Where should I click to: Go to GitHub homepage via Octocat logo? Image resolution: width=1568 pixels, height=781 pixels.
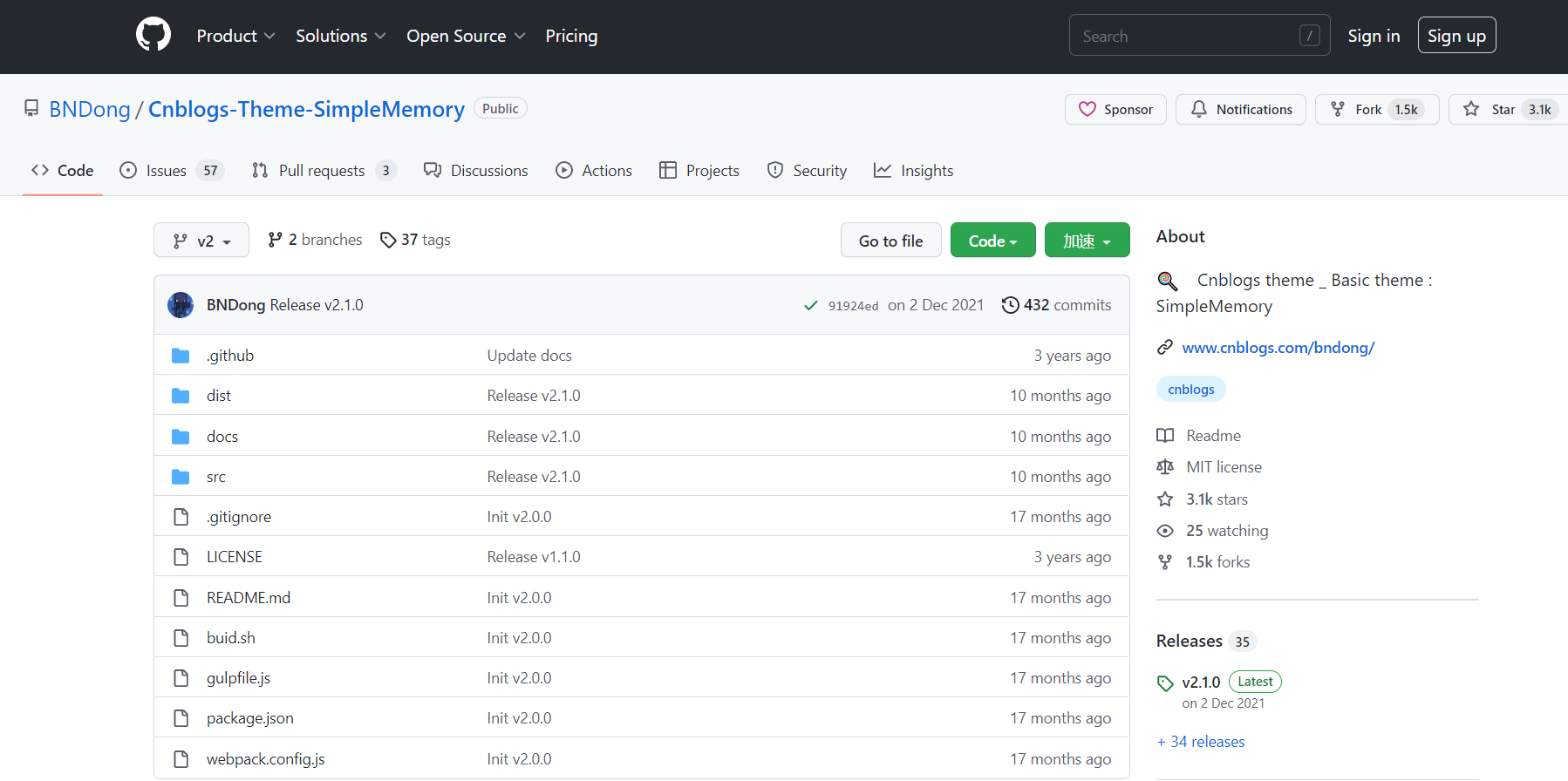coord(153,35)
